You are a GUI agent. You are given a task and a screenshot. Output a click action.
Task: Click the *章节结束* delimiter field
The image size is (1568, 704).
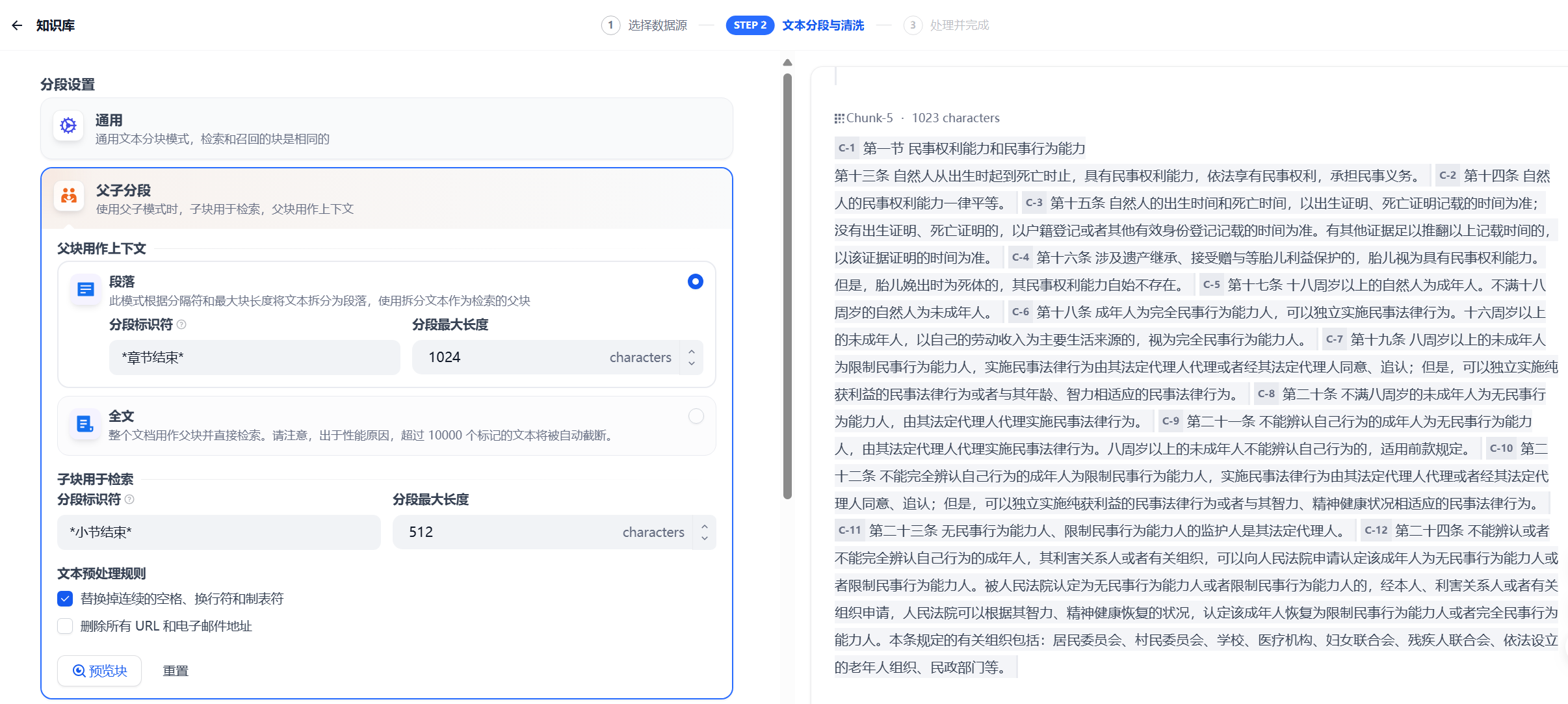pos(255,358)
